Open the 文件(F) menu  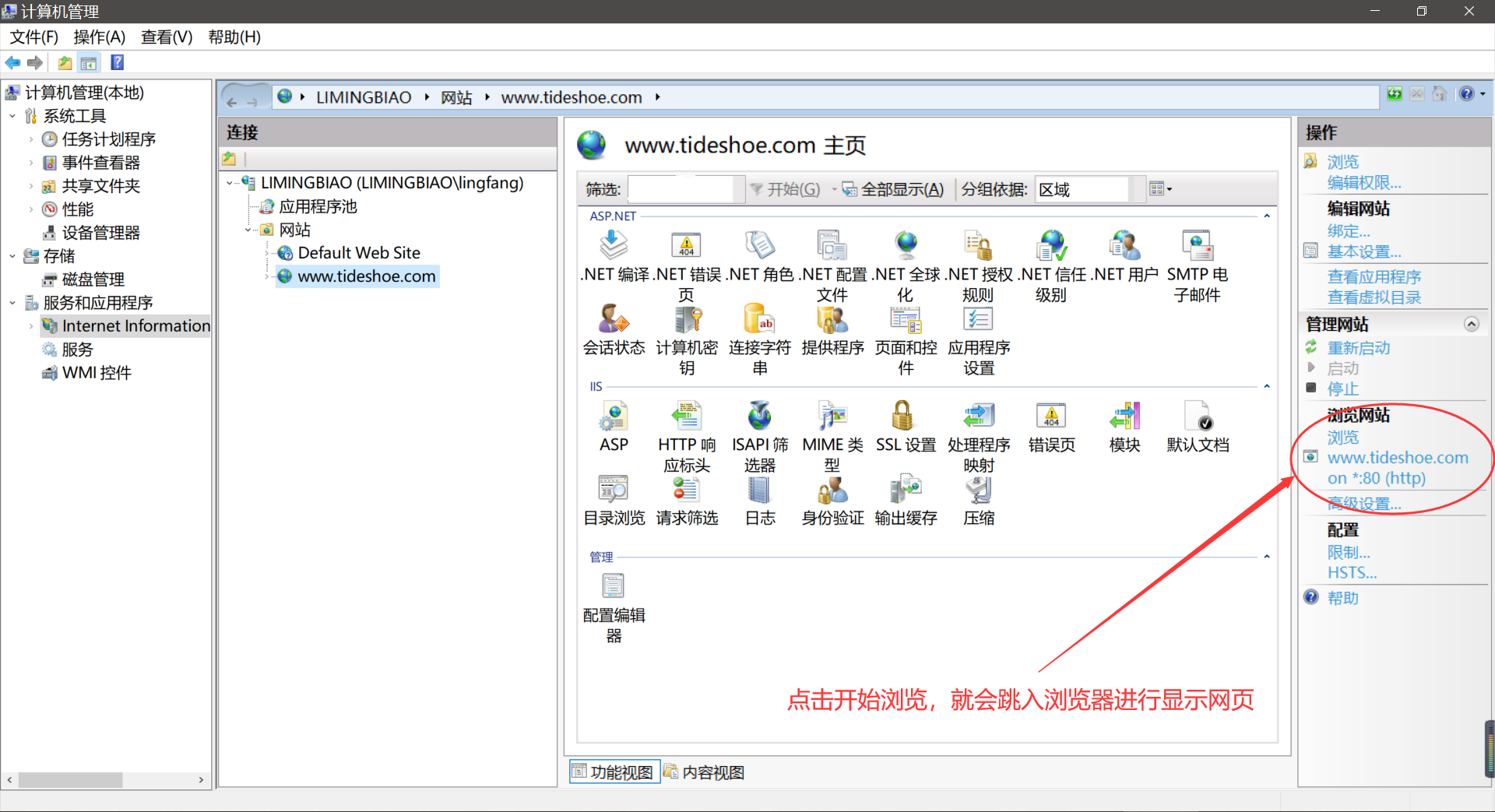33,37
